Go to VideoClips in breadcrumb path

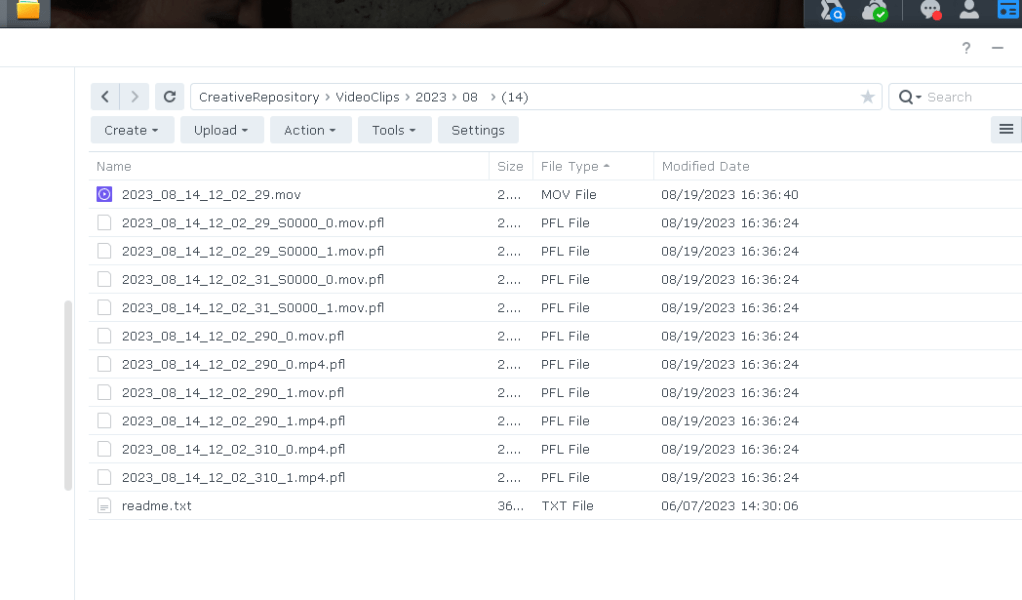point(367,97)
